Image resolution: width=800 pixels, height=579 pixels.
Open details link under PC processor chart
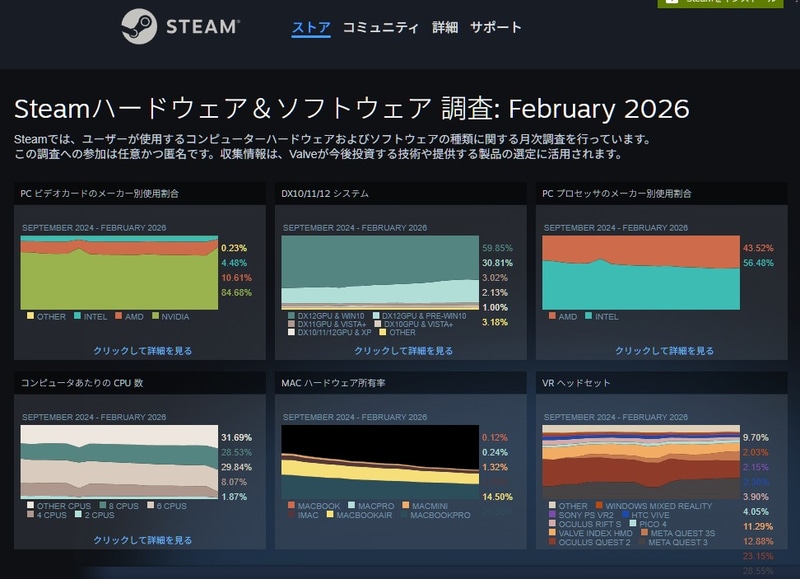click(x=664, y=350)
